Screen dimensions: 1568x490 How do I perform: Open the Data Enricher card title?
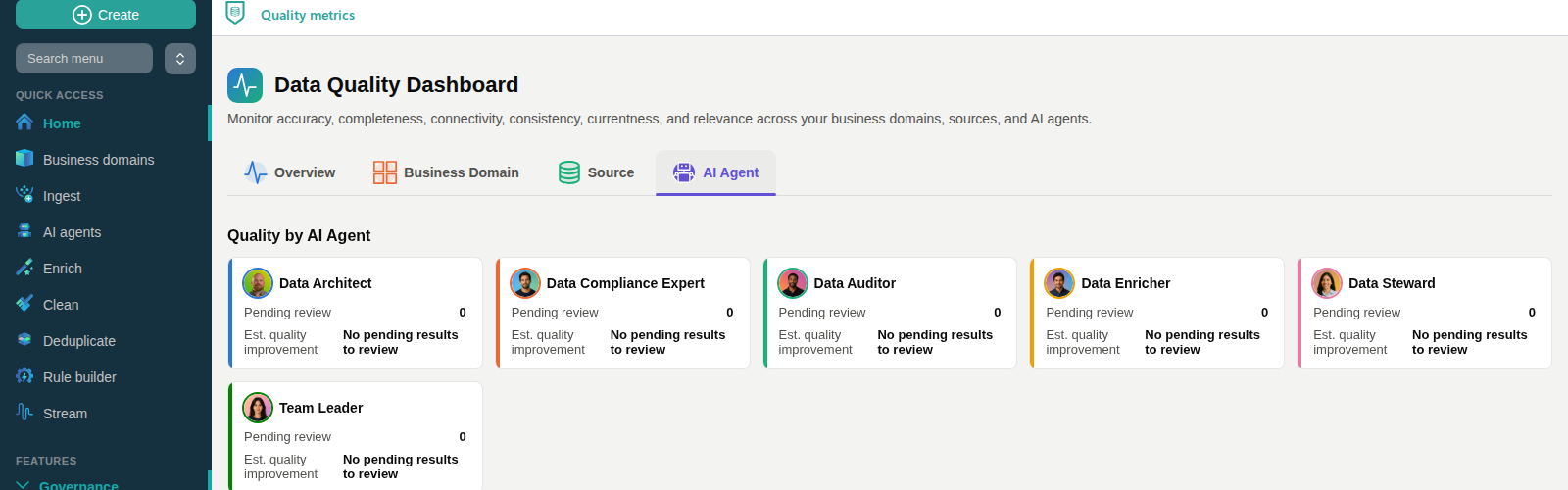pos(1126,283)
